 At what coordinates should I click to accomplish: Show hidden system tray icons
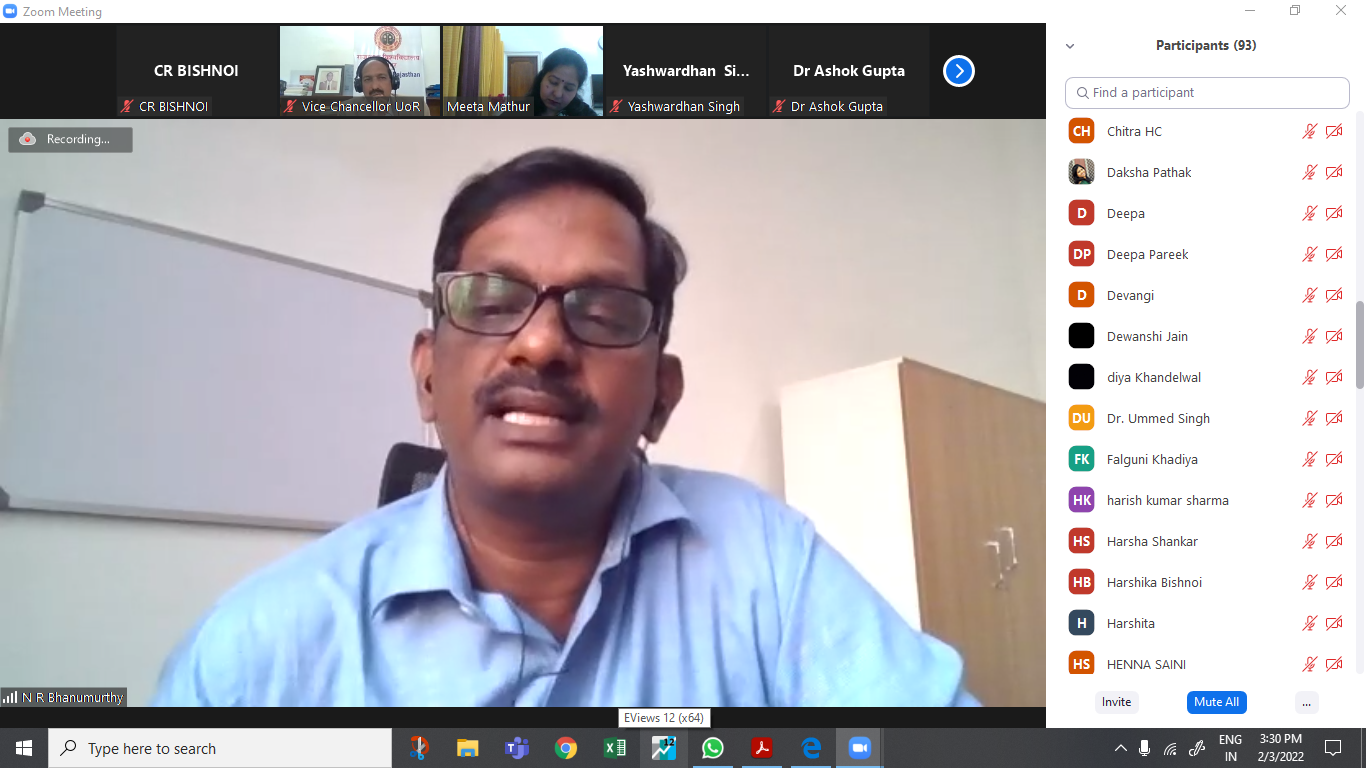(x=1121, y=748)
